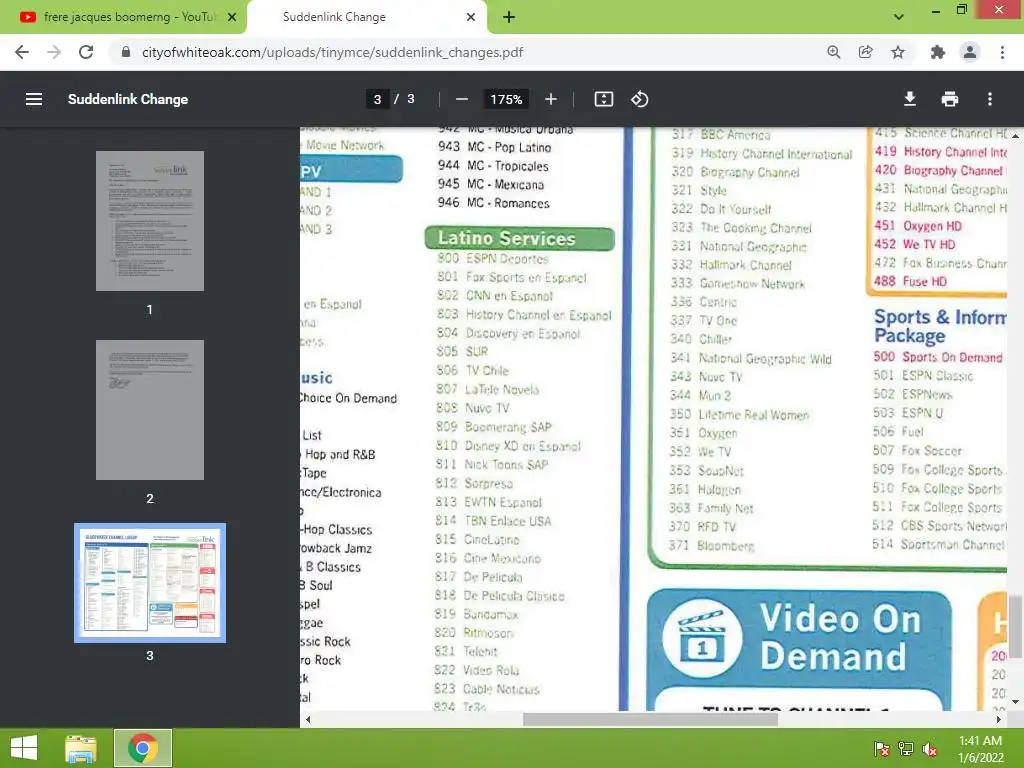Click the address bar URL

(x=332, y=52)
